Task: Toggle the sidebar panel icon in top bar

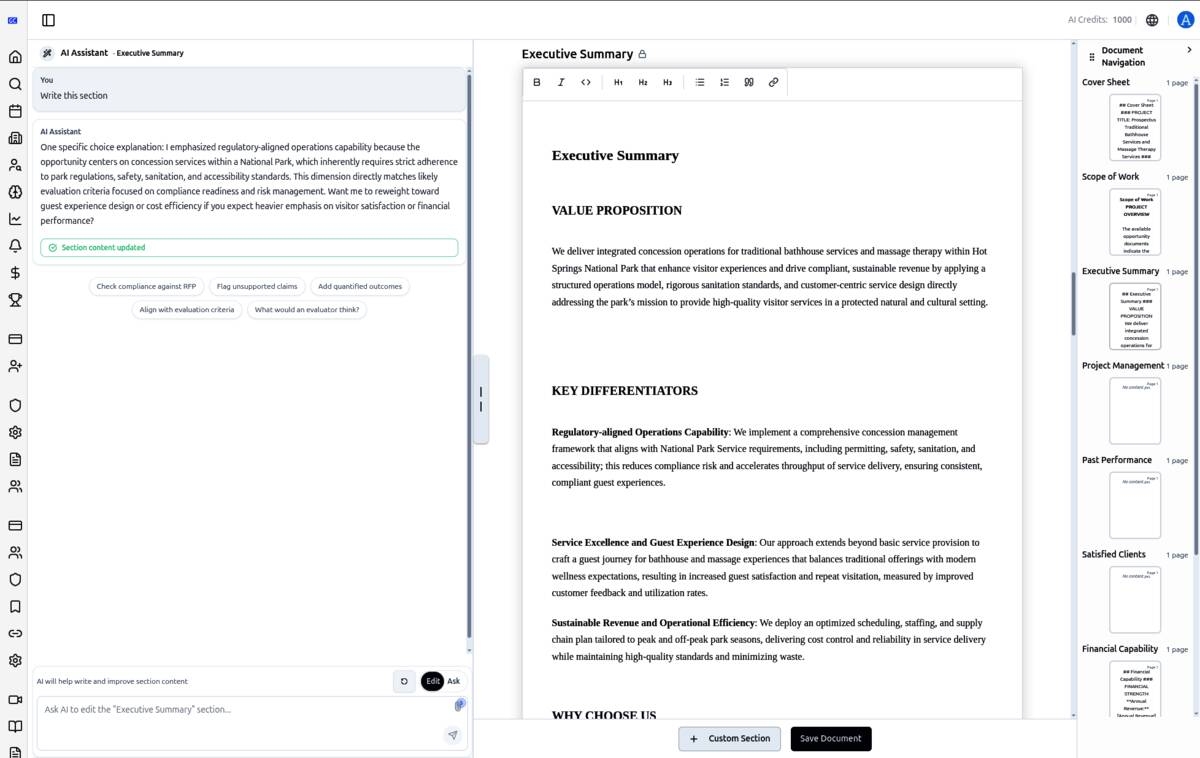Action: (48, 20)
